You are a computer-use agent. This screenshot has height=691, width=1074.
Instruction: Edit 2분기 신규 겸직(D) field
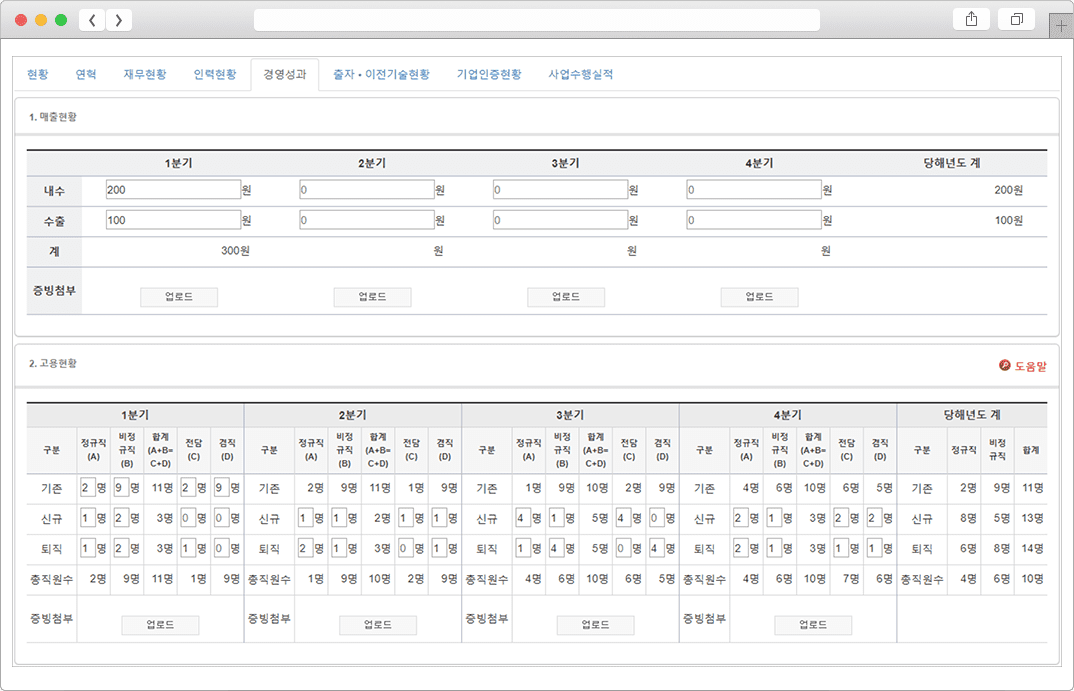(x=440, y=518)
